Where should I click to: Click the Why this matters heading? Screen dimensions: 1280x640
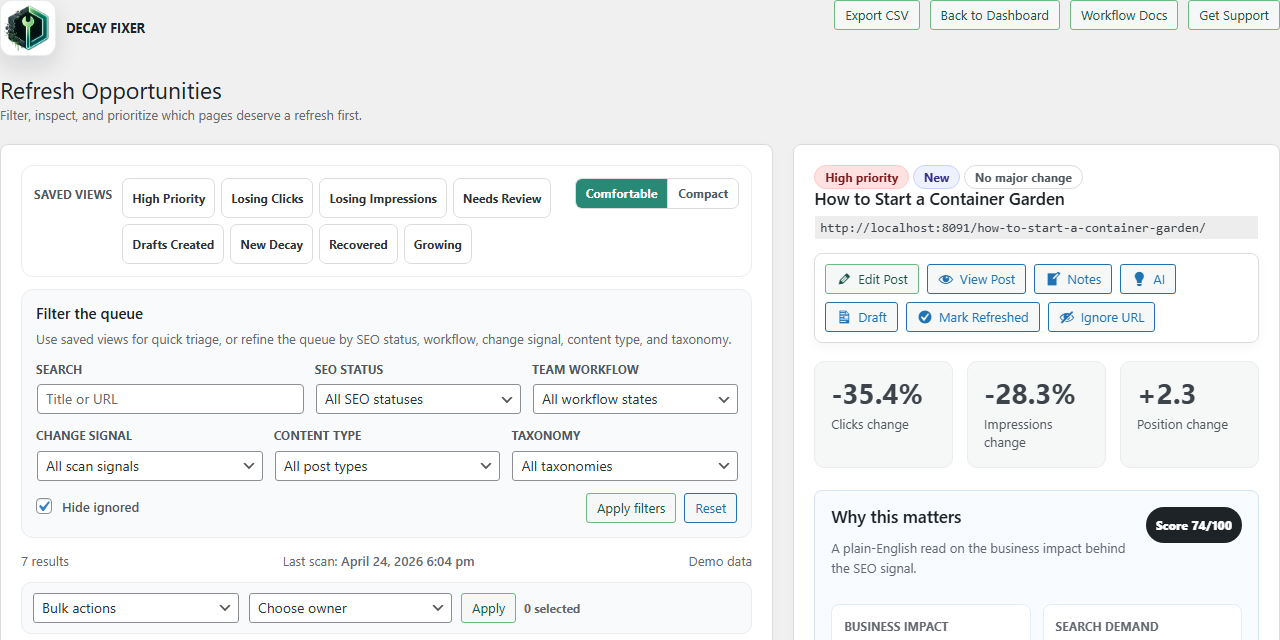coord(896,517)
